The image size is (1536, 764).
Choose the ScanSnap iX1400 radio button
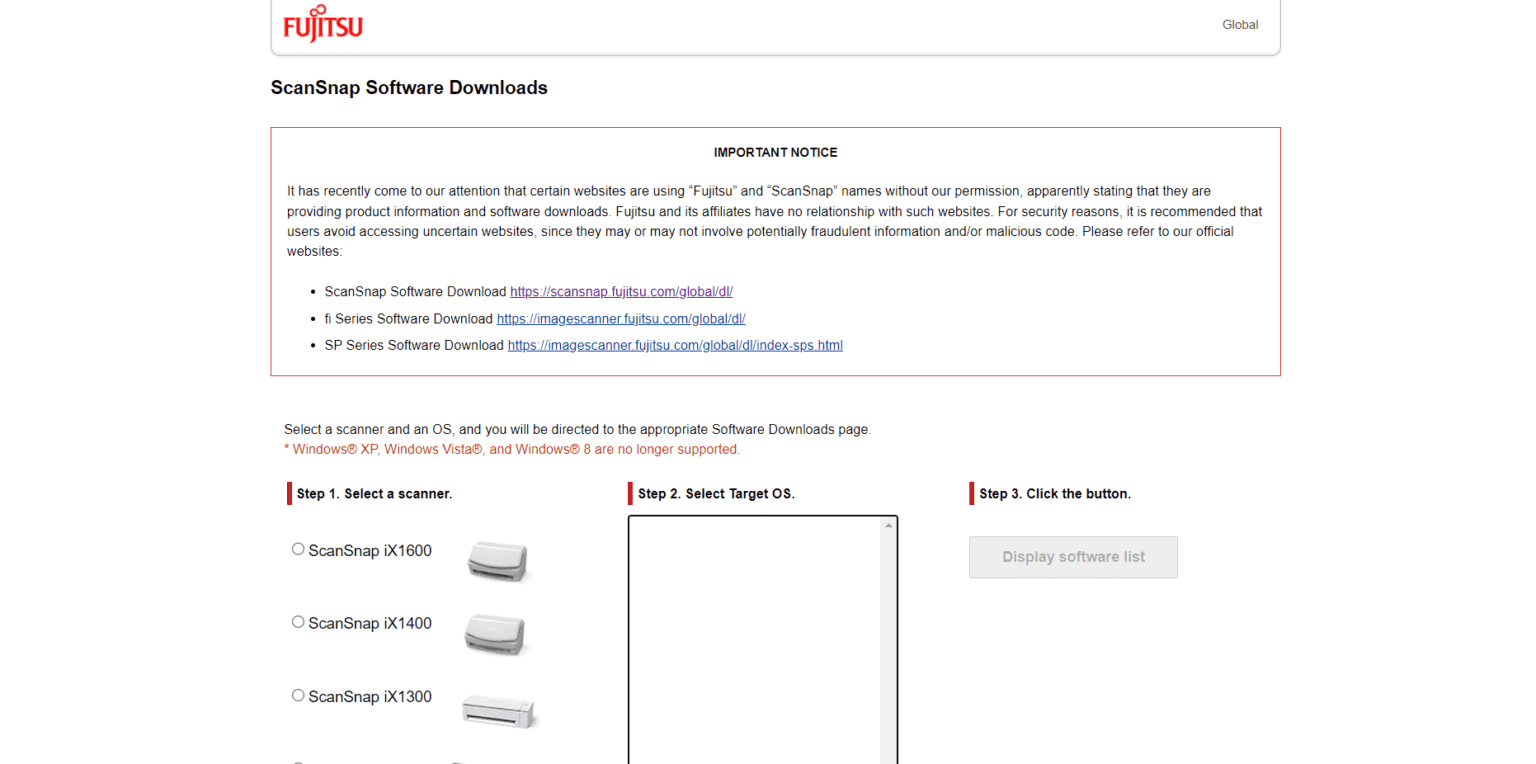(298, 622)
